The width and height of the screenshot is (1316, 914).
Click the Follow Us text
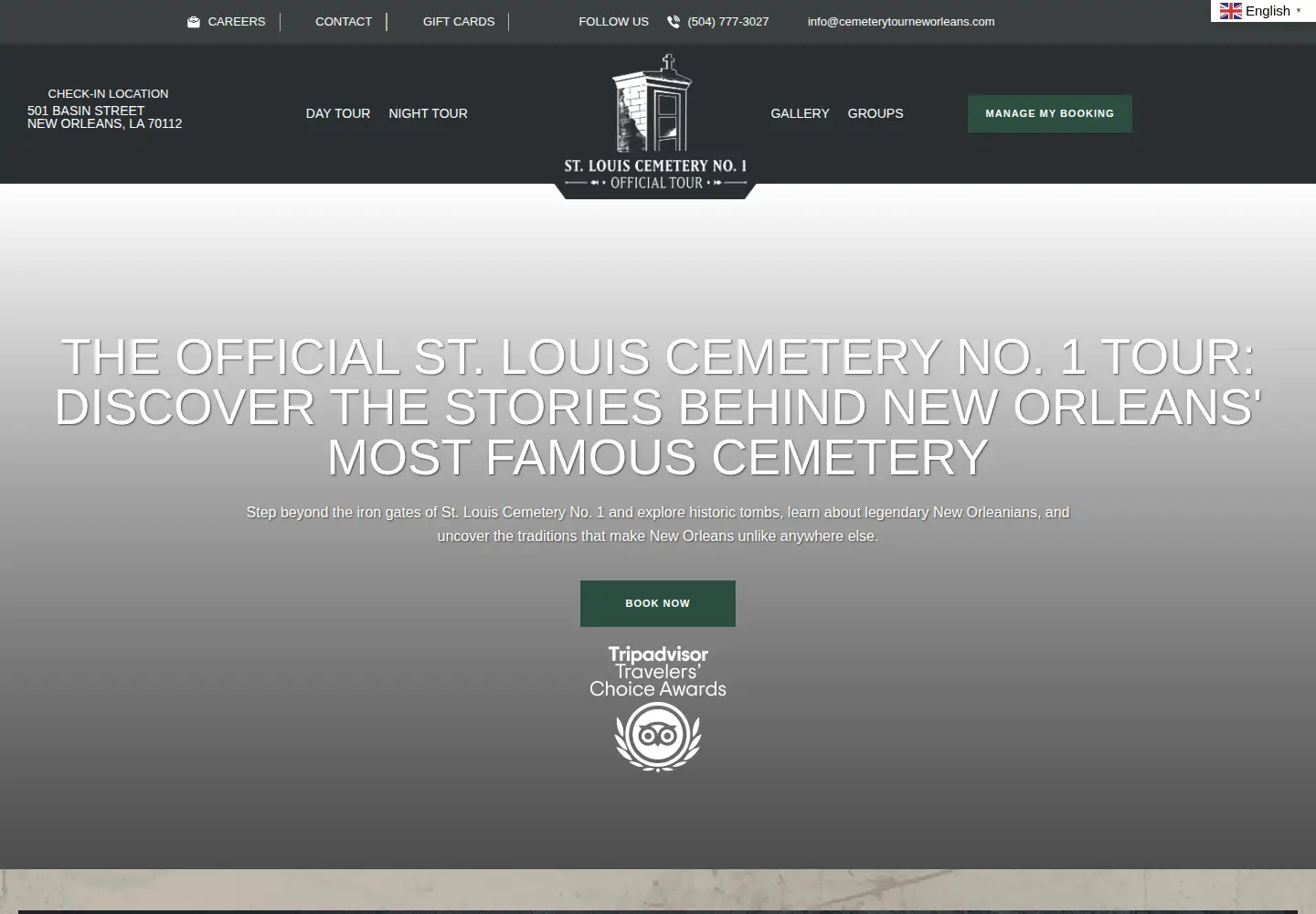[613, 22]
